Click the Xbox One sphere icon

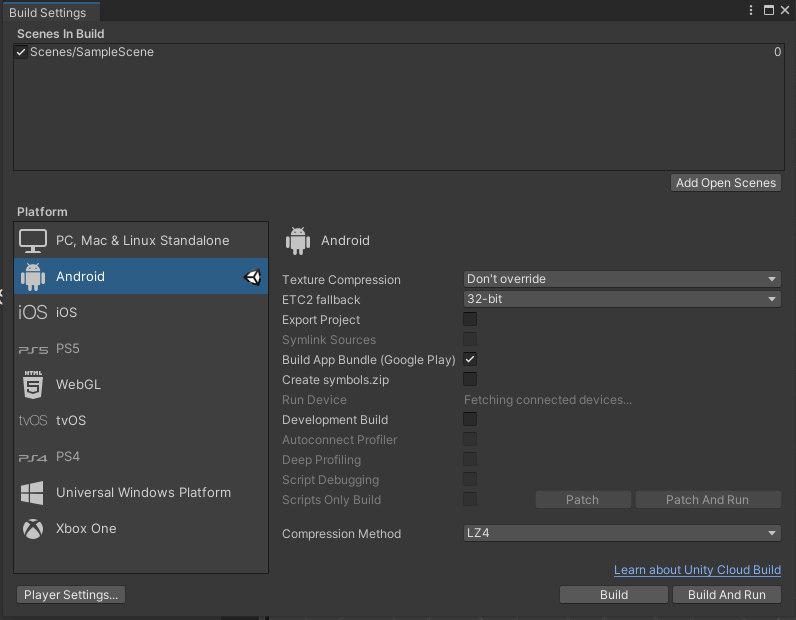[33, 529]
